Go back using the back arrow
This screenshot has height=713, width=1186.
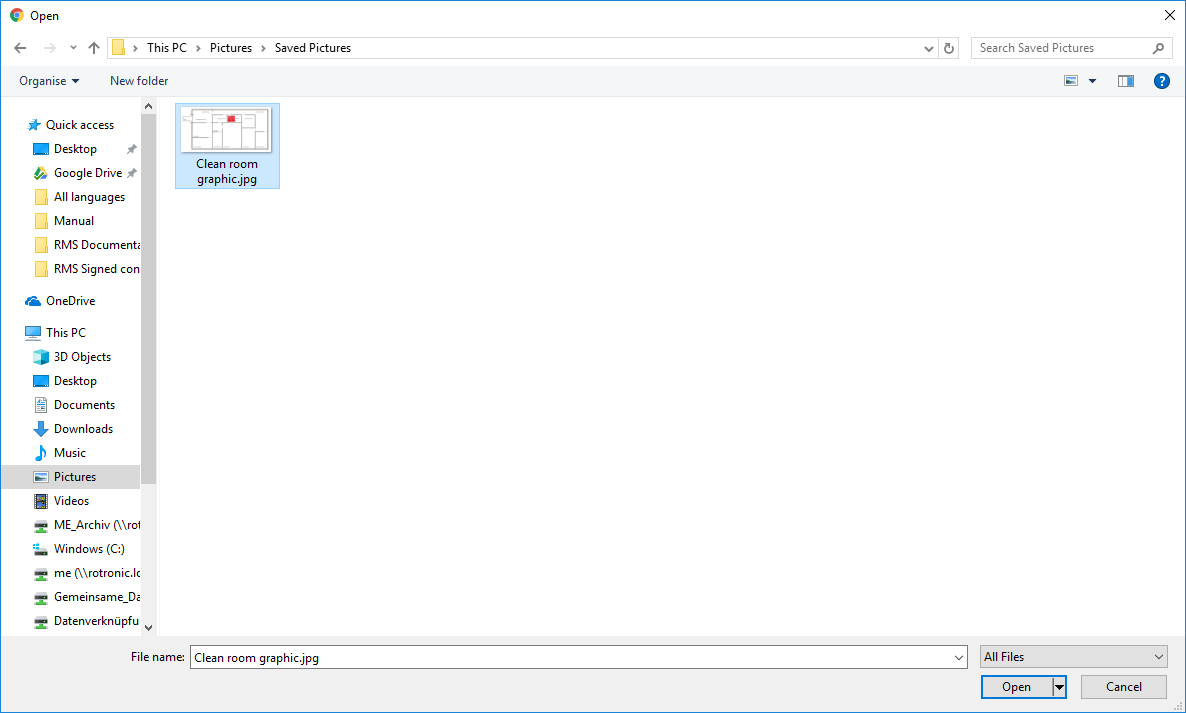tap(20, 48)
